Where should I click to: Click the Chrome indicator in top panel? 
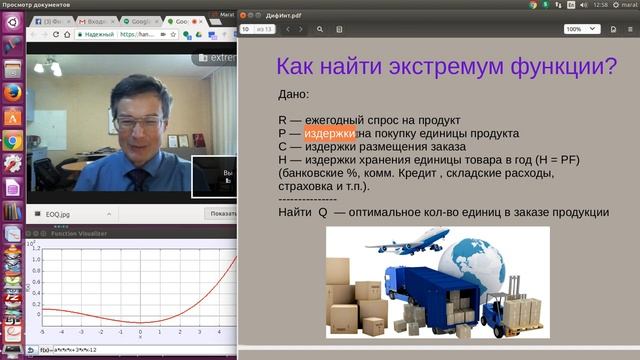pyautogui.click(x=533, y=5)
